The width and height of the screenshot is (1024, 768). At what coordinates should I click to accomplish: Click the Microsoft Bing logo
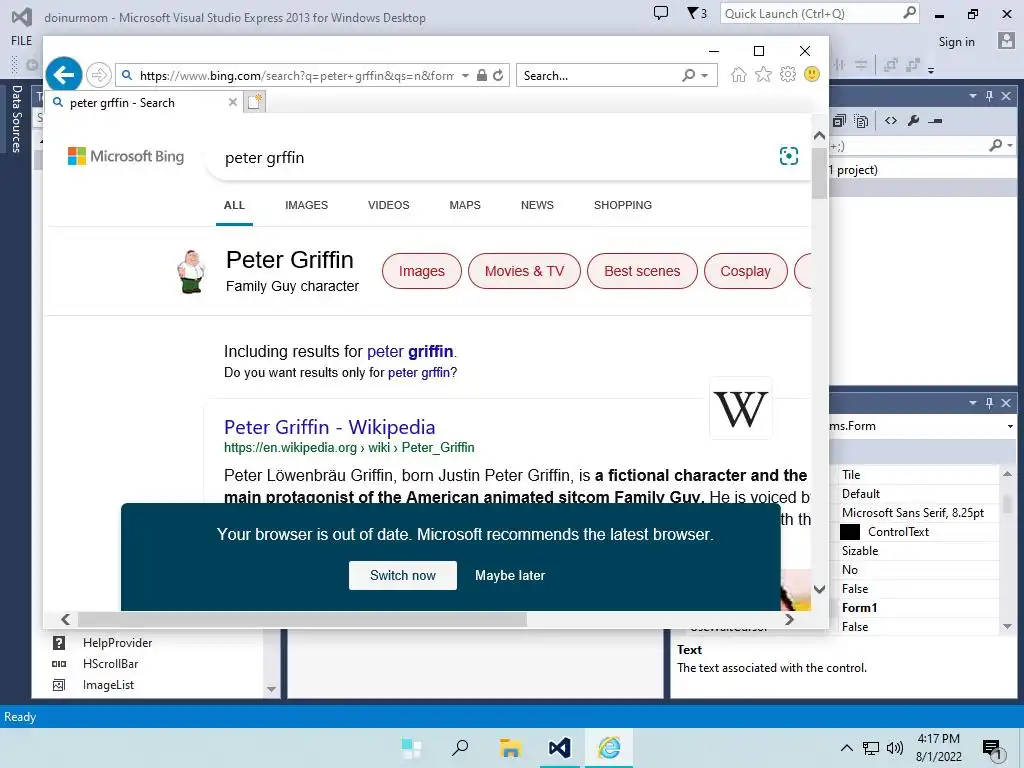click(x=126, y=156)
